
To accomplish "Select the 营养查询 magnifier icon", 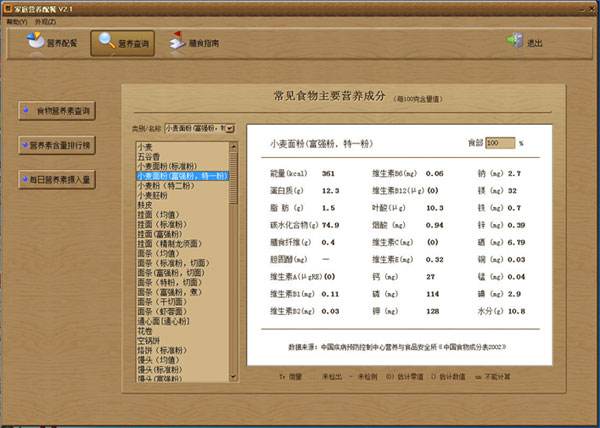I will coord(120,43).
